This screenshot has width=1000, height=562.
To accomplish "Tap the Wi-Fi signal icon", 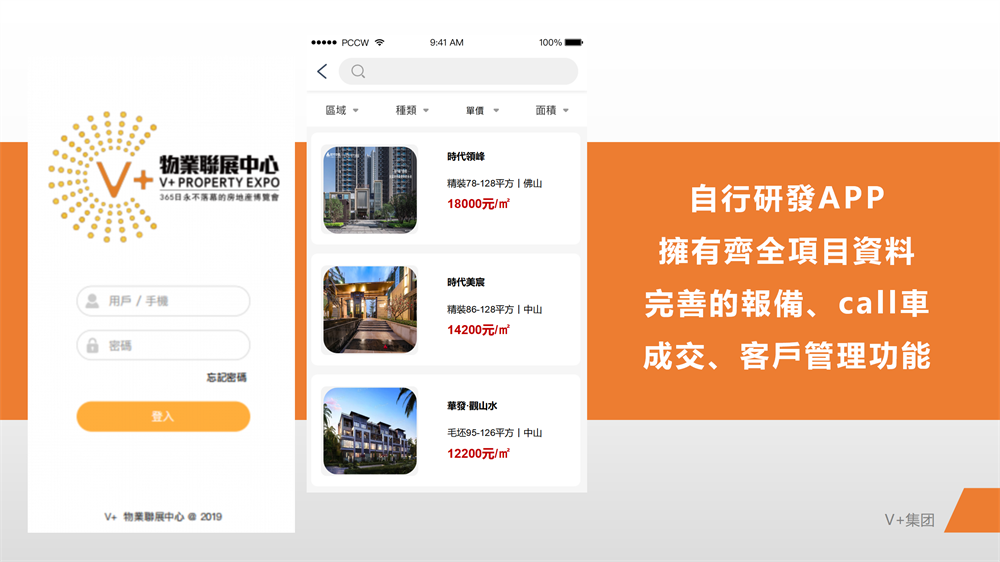I will click(x=380, y=43).
